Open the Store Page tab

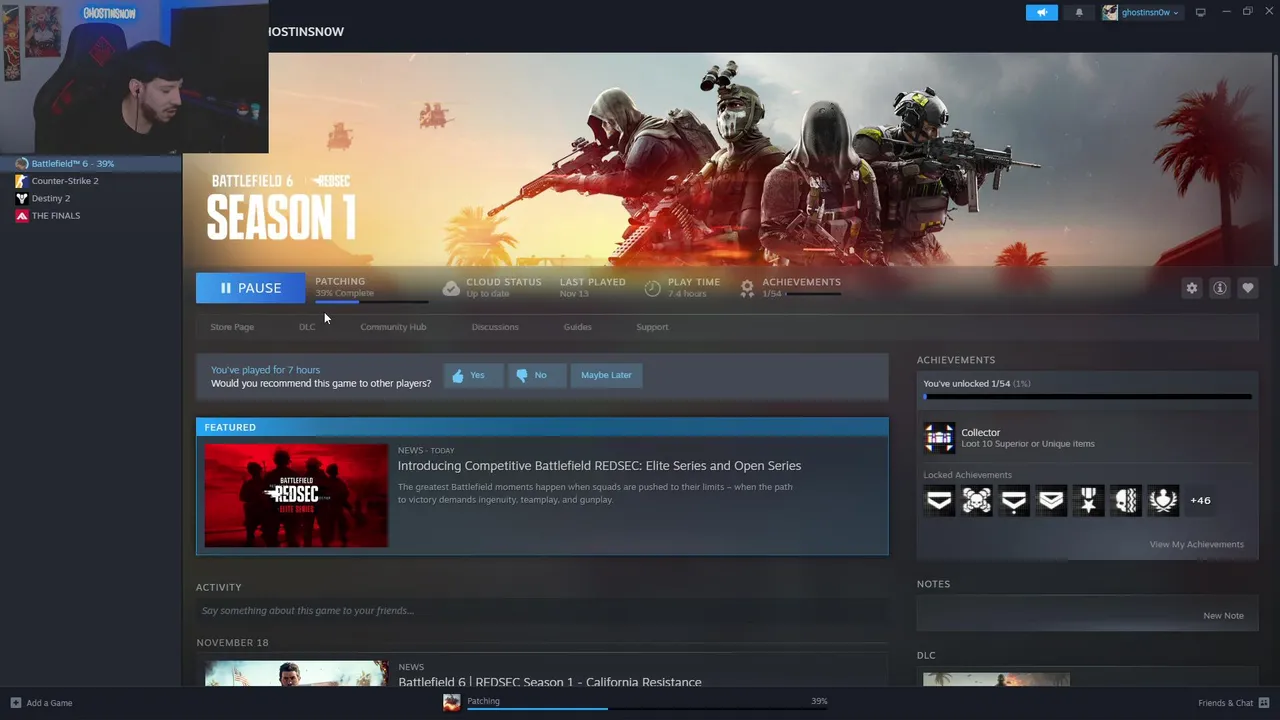click(232, 327)
